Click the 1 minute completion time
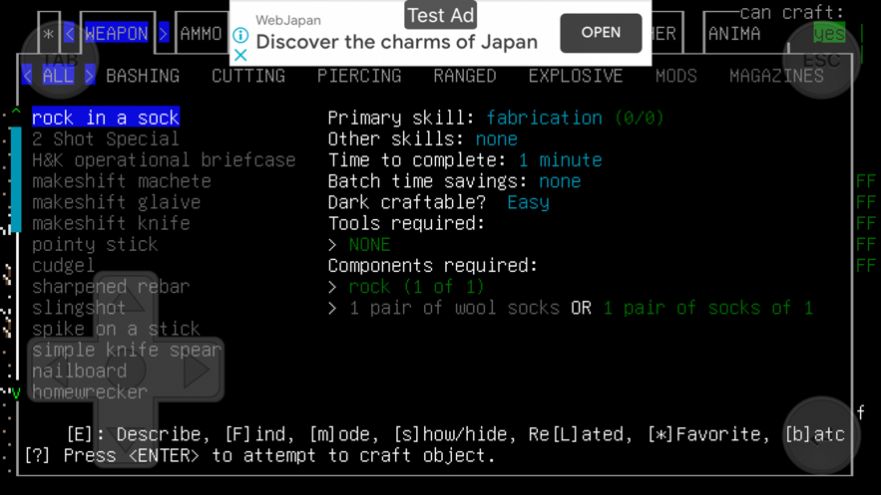This screenshot has width=881, height=495. point(560,160)
